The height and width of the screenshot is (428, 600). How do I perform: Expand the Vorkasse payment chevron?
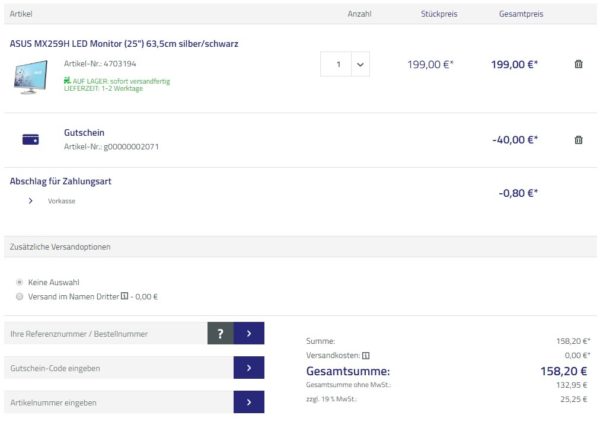(x=31, y=200)
